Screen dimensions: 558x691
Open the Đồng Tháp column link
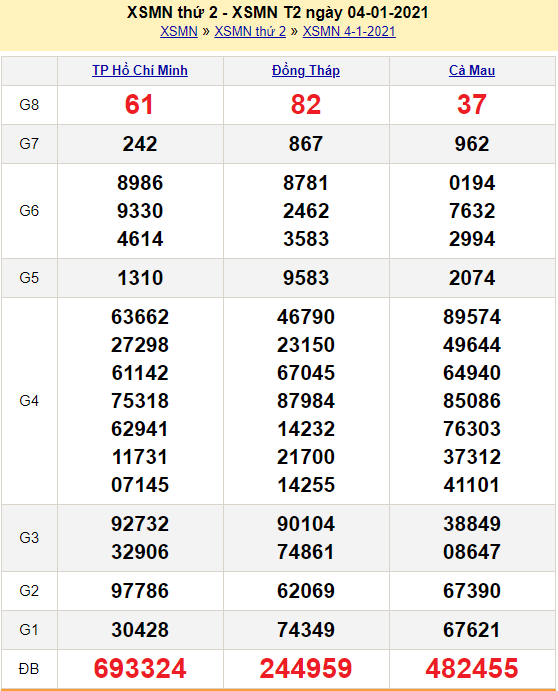pyautogui.click(x=306, y=71)
